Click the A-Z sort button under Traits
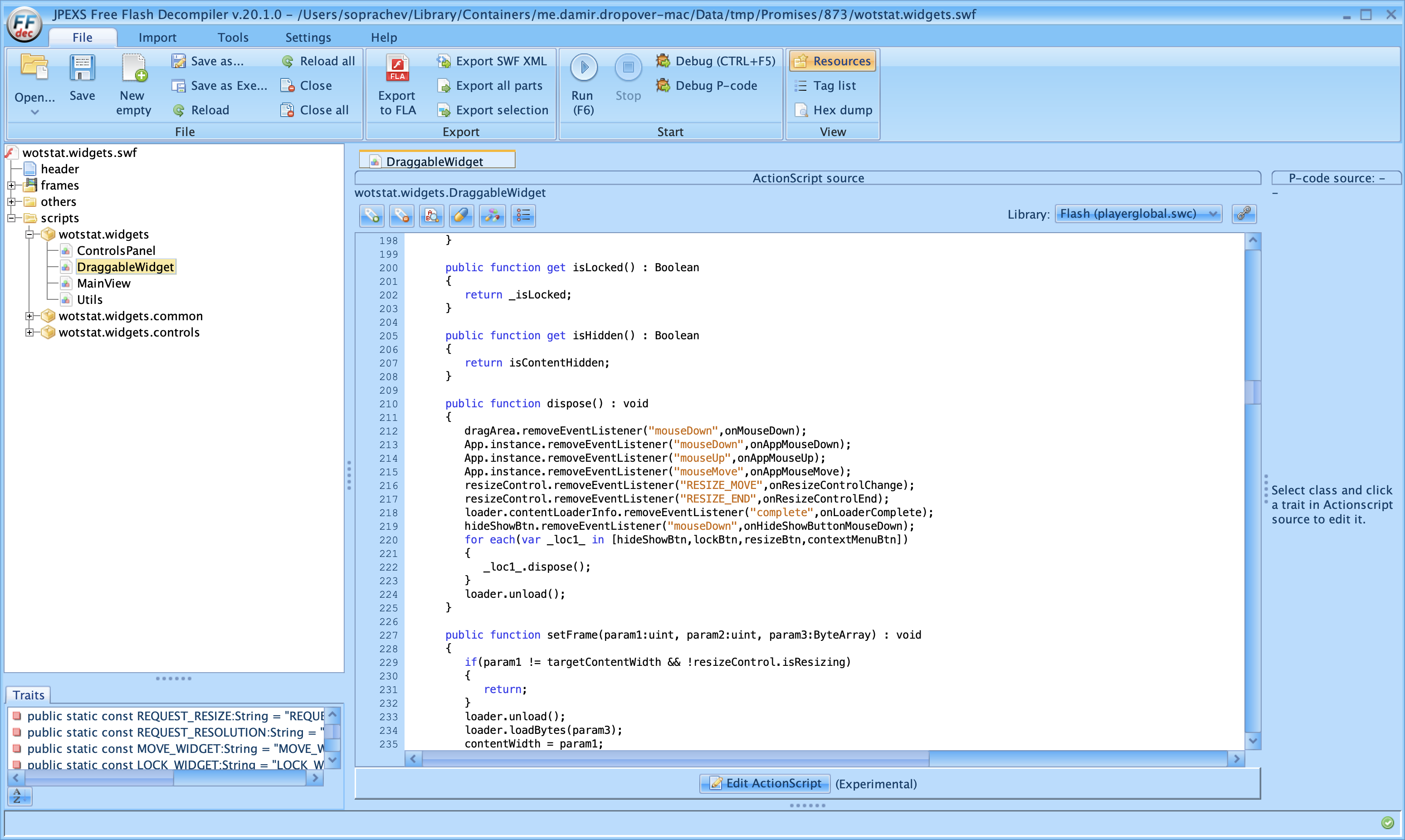The height and width of the screenshot is (840, 1405). [19, 796]
